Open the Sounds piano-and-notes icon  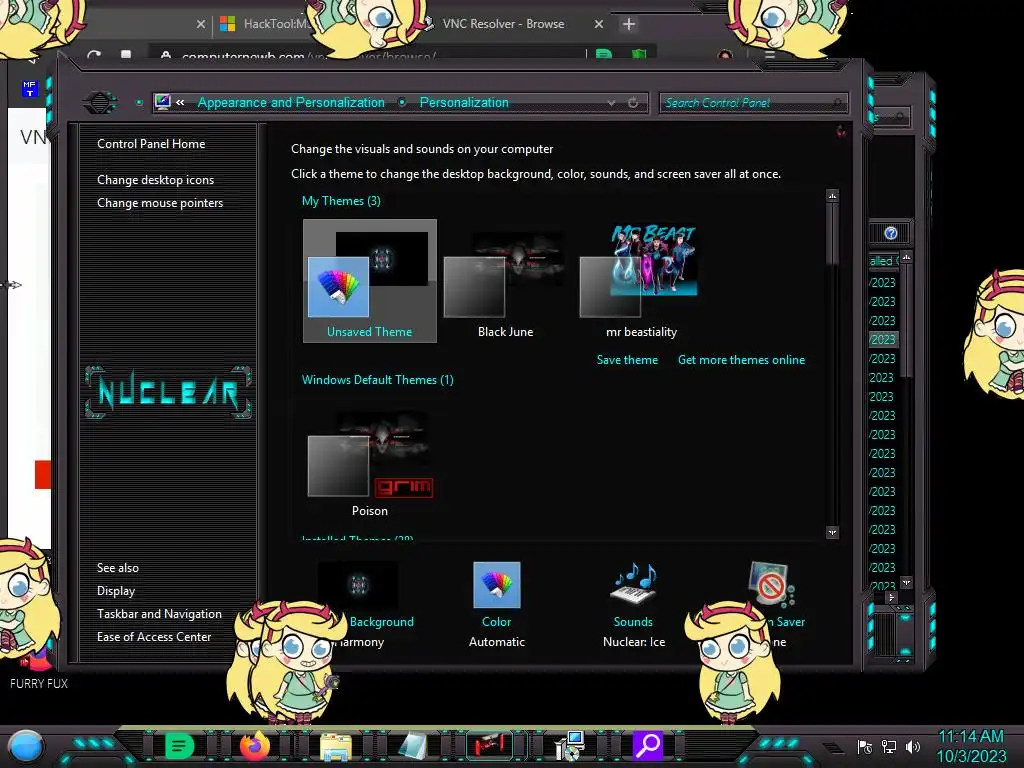pyautogui.click(x=633, y=584)
